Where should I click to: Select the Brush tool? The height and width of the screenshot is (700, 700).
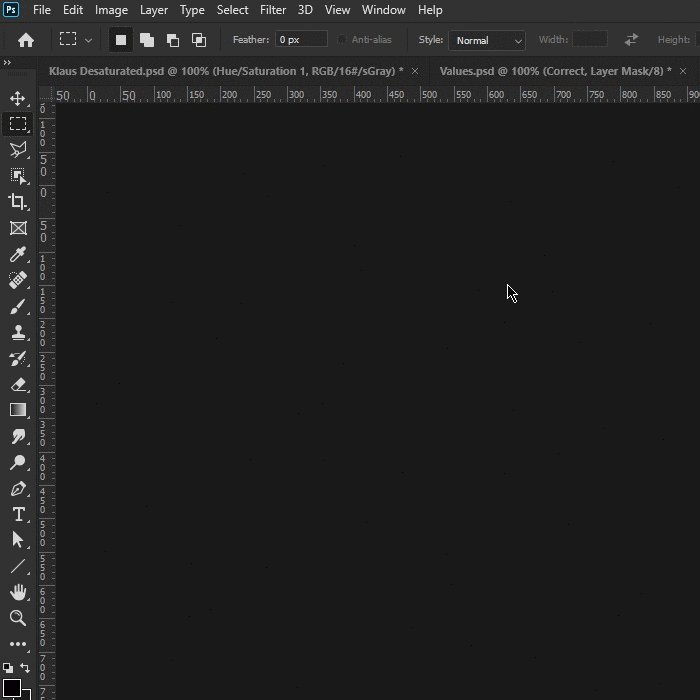18,306
